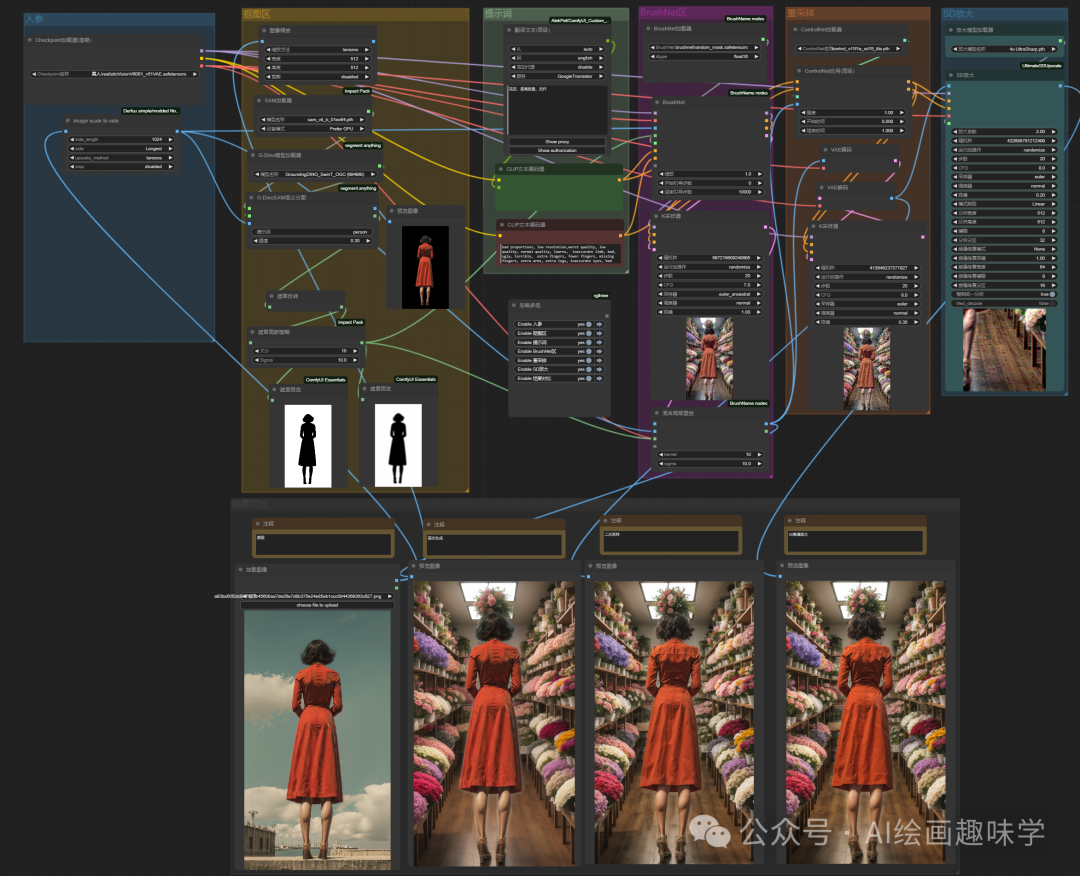Click the SD放大 node zoomed preview image
The height and width of the screenshot is (876, 1080).
[1004, 350]
